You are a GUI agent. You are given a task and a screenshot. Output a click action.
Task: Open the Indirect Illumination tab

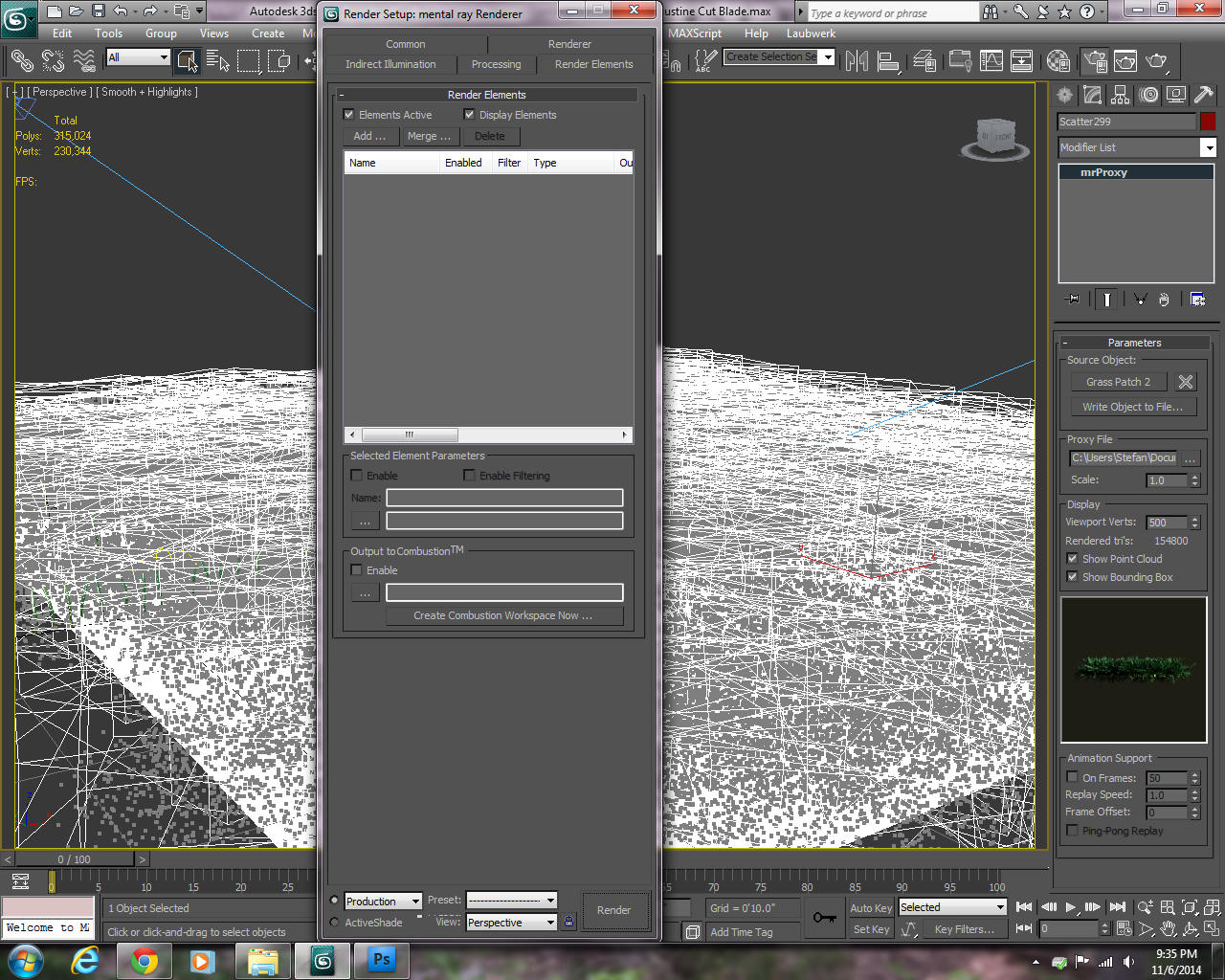pyautogui.click(x=390, y=64)
